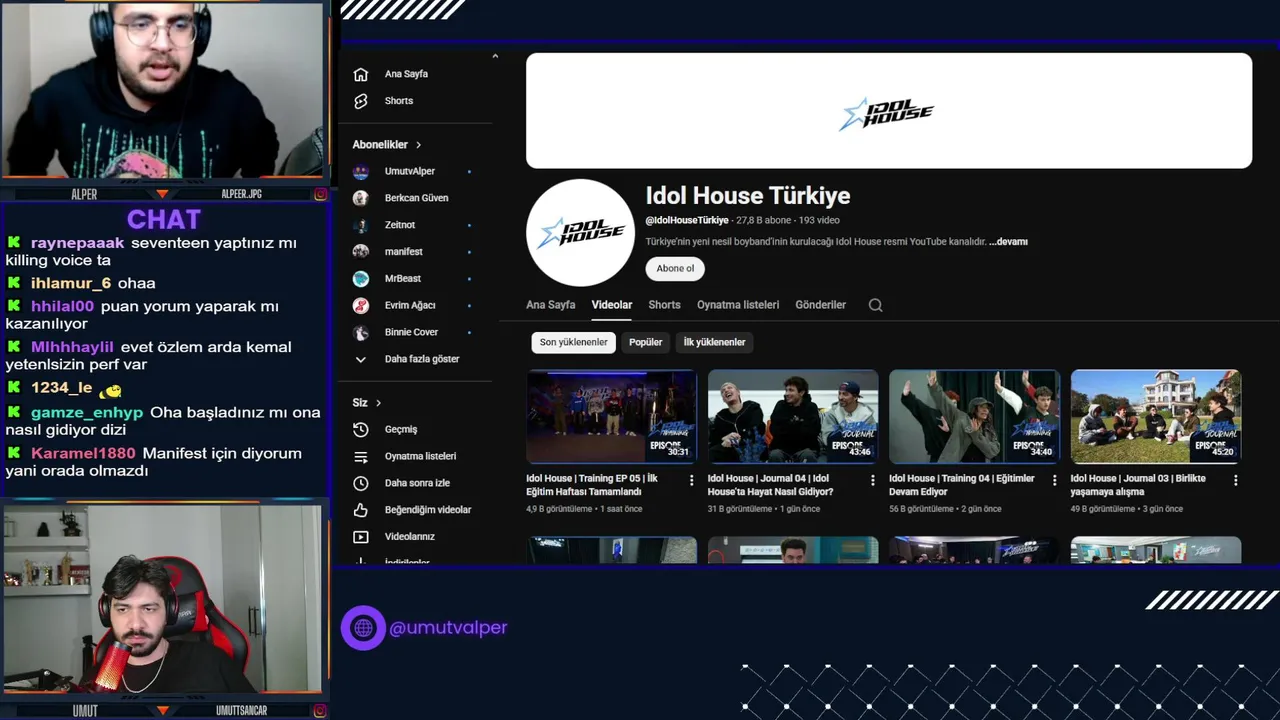Click Instagram icon next to UMUTTSANCAR
This screenshot has width=1280, height=720.
coord(320,711)
